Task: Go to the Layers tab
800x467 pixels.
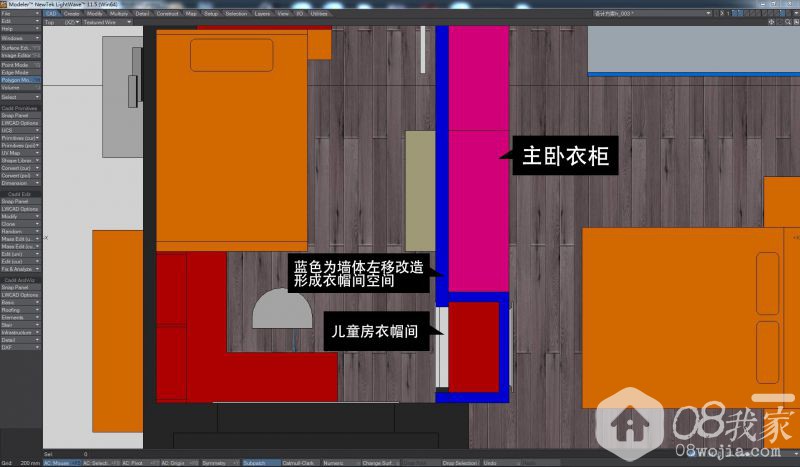Action: (262, 13)
